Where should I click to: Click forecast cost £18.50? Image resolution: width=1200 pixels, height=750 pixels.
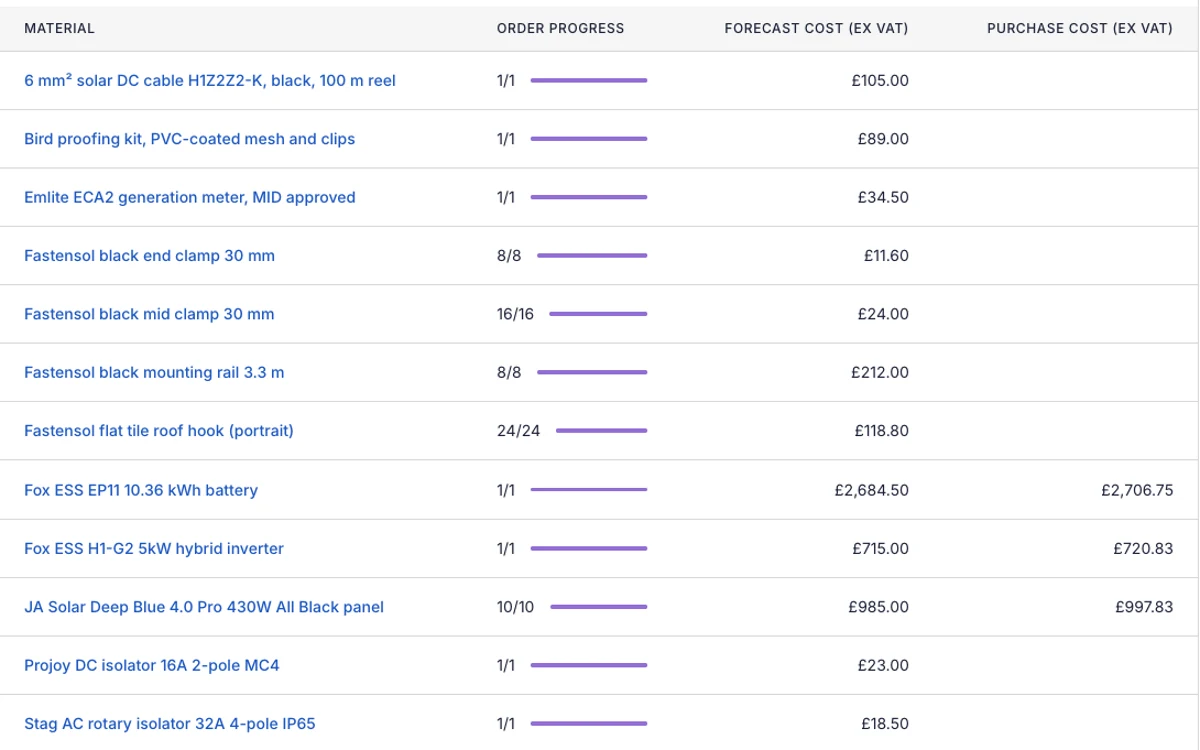(885, 723)
